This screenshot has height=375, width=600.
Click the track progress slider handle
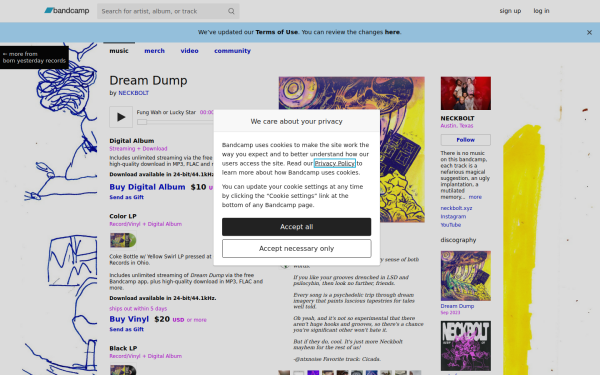click(x=142, y=122)
